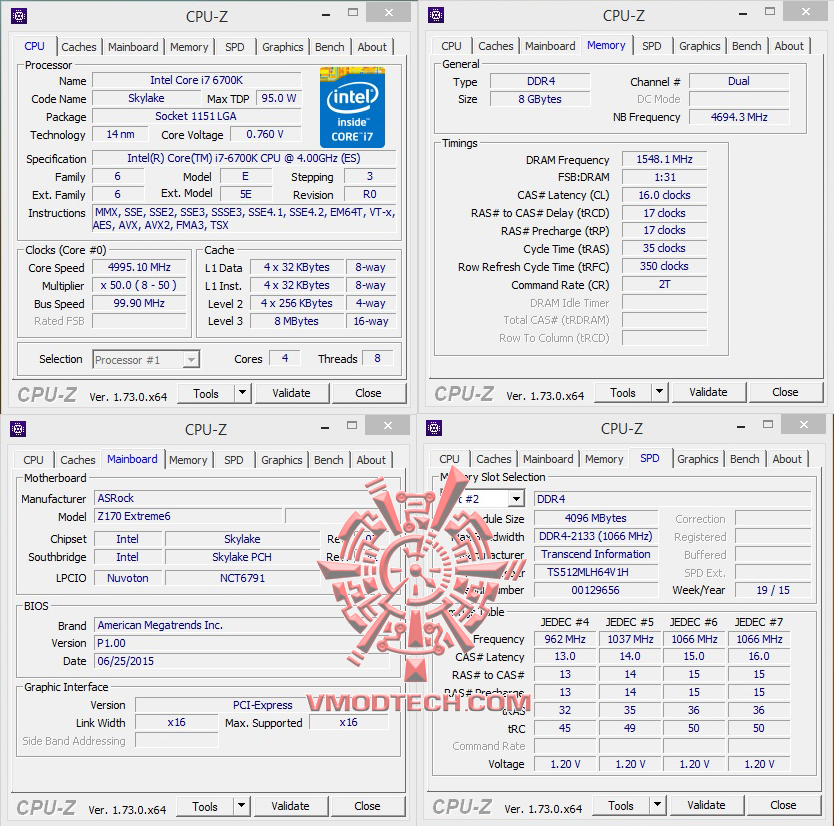The height and width of the screenshot is (826, 834).
Task: Open the Mainboard tab in the CPU window
Action: pyautogui.click(x=133, y=47)
